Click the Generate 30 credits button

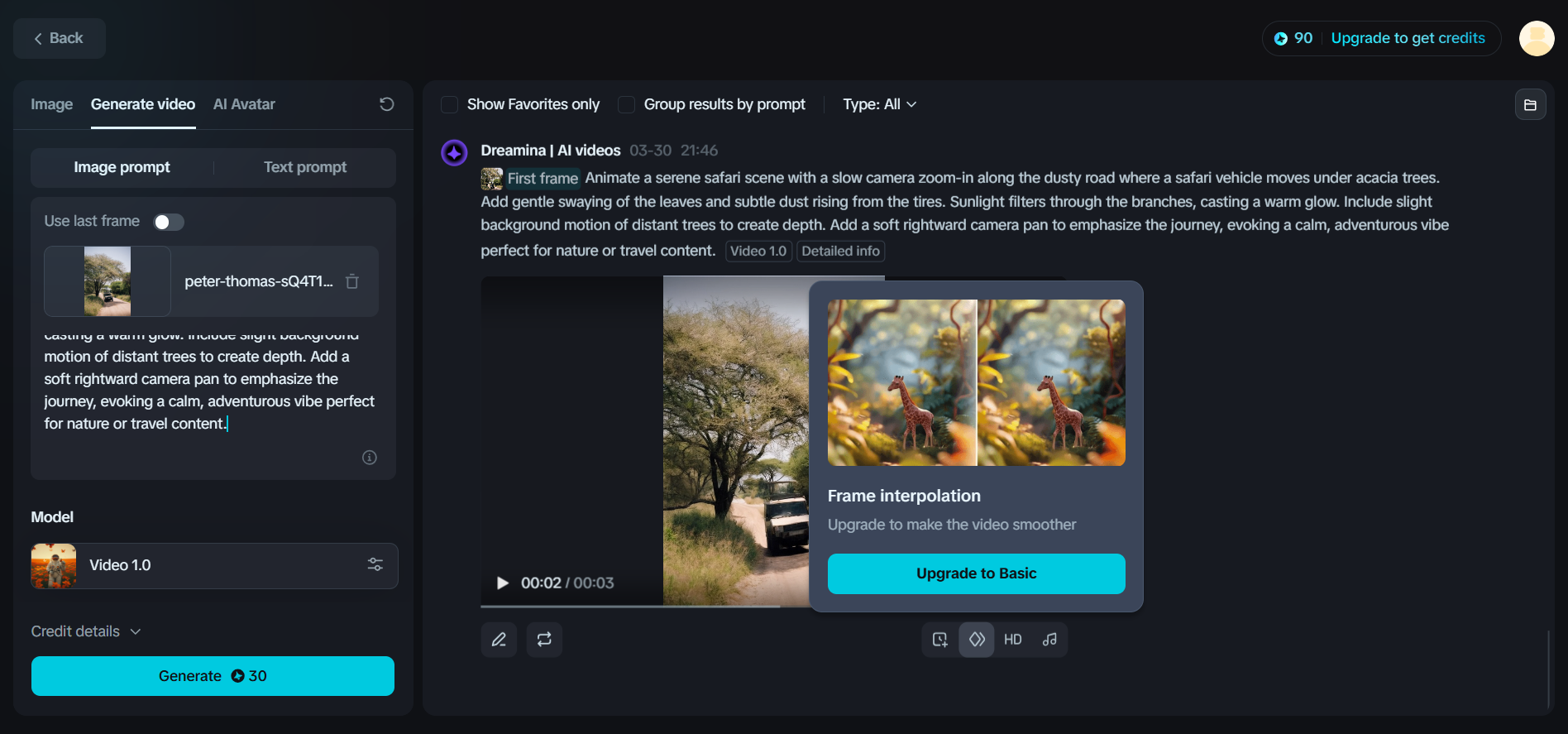(213, 676)
